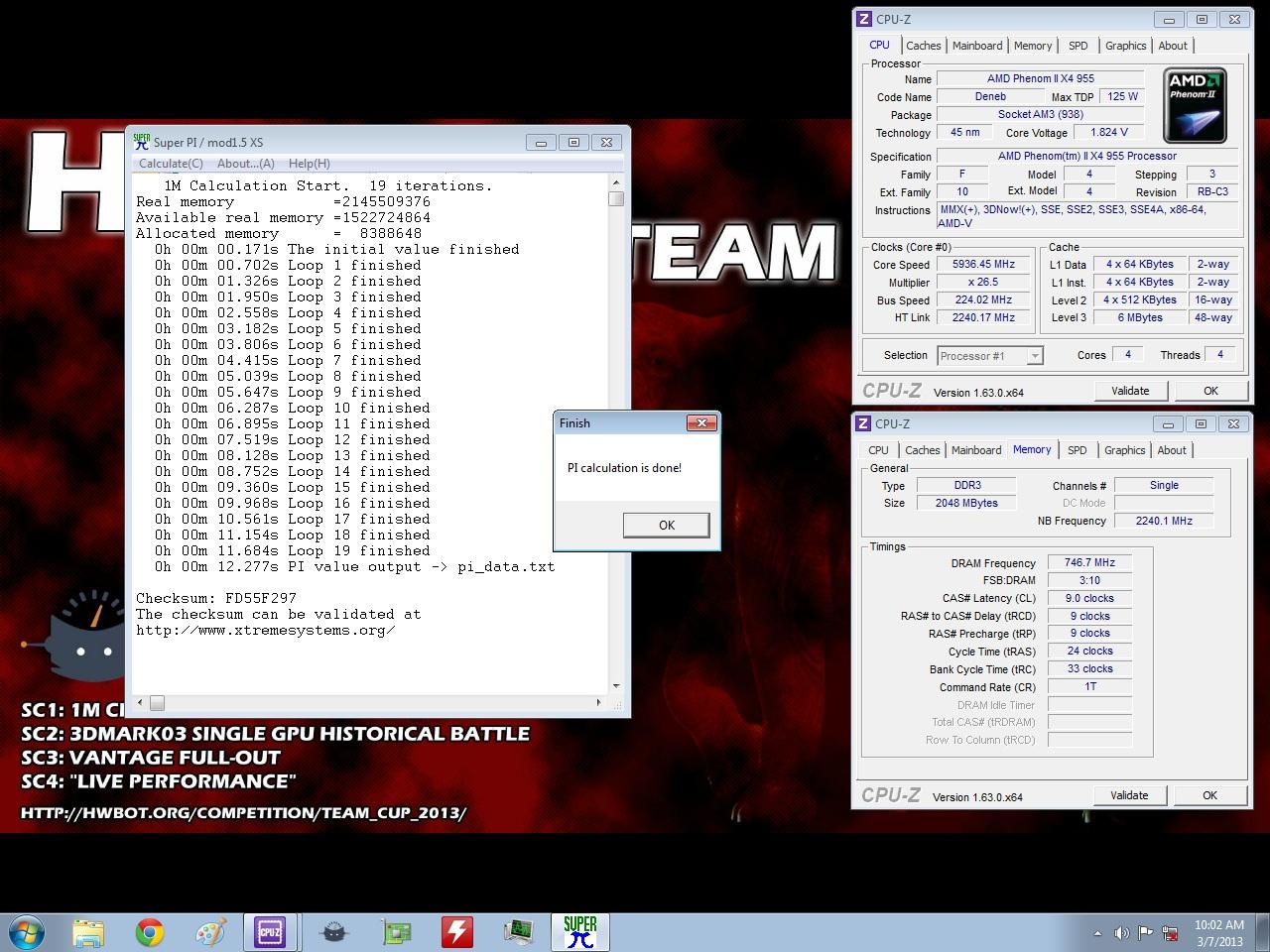
Task: Switch to SPD tab in upper CPU-Z
Action: (1079, 46)
